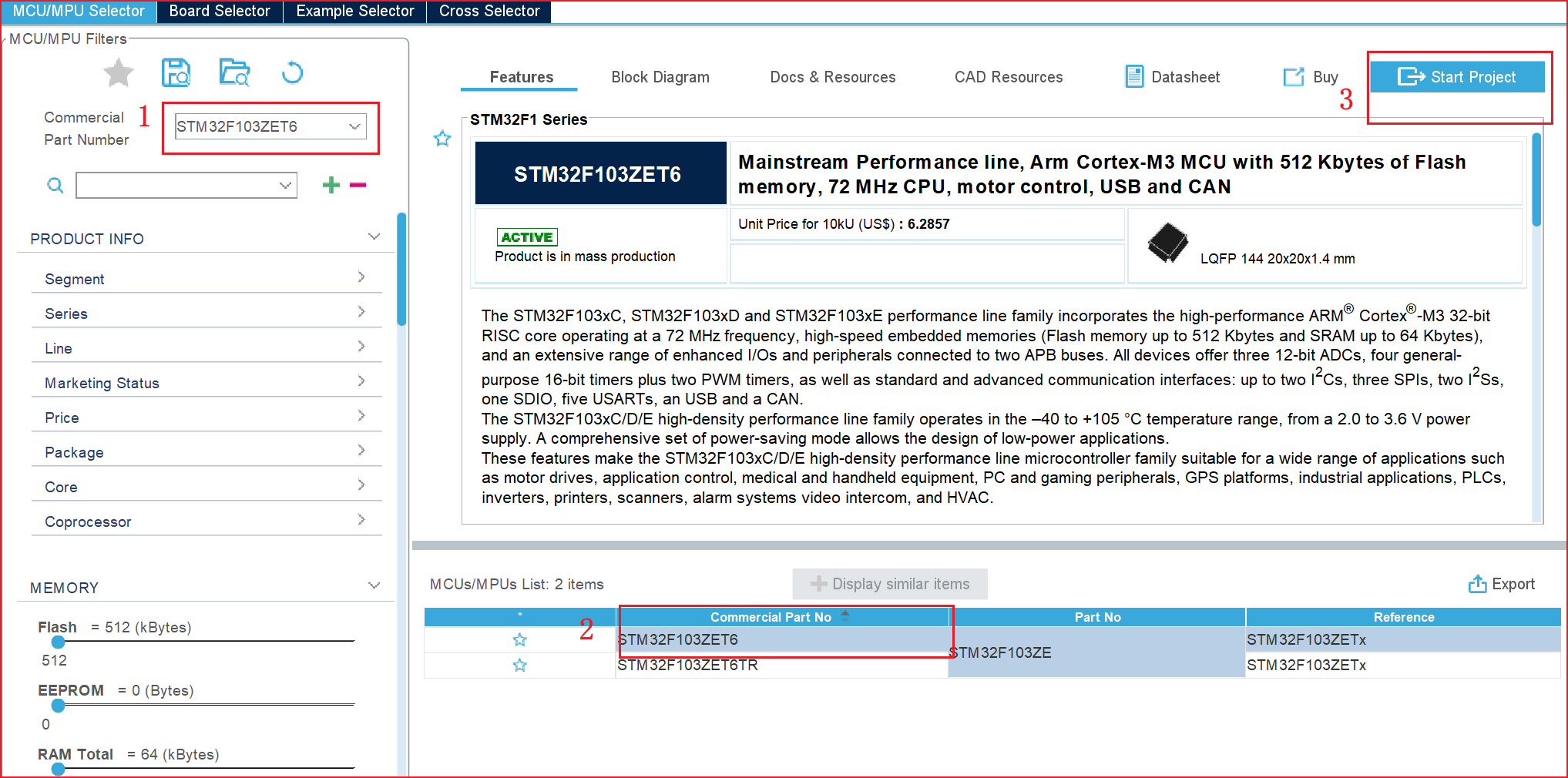
Task: Open Commercial Part Number dropdown
Action: tap(354, 126)
